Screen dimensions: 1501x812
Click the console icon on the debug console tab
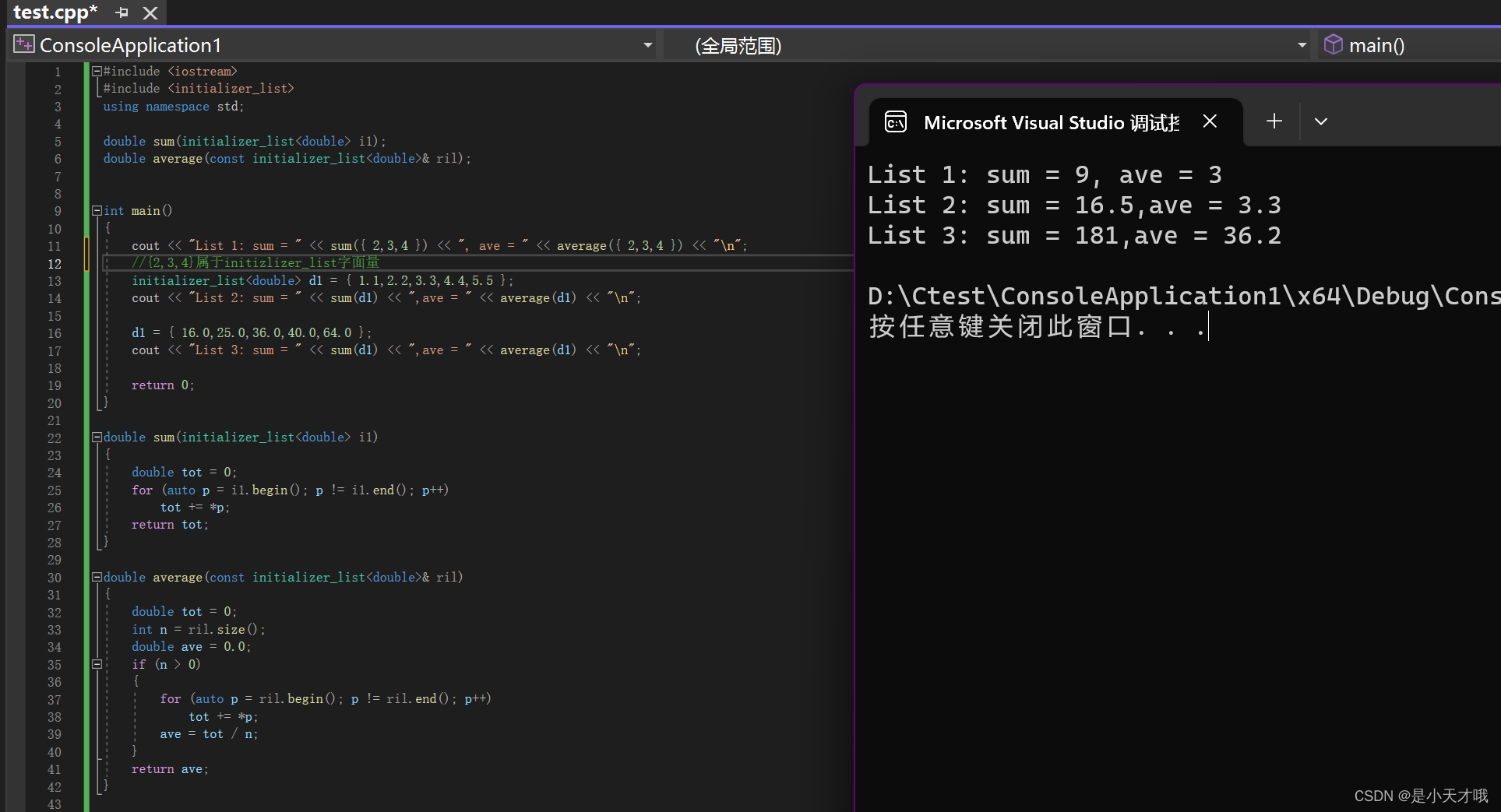coord(896,121)
